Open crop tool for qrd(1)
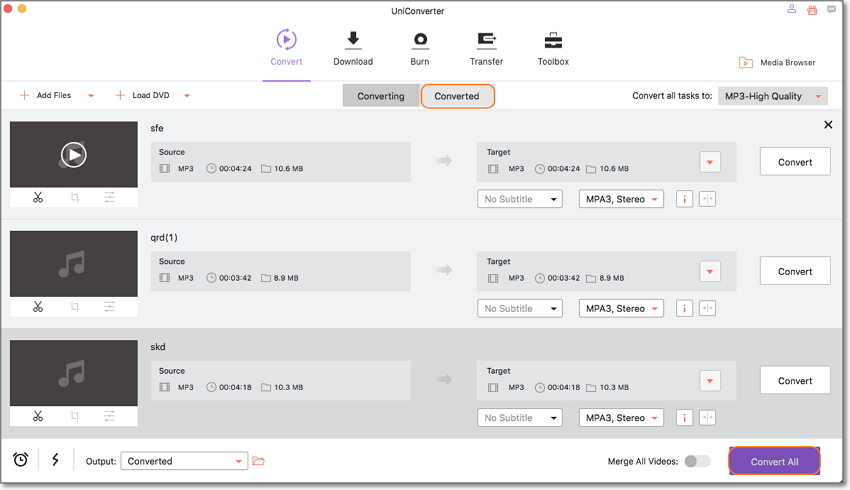Image resolution: width=850 pixels, height=490 pixels. tap(74, 307)
